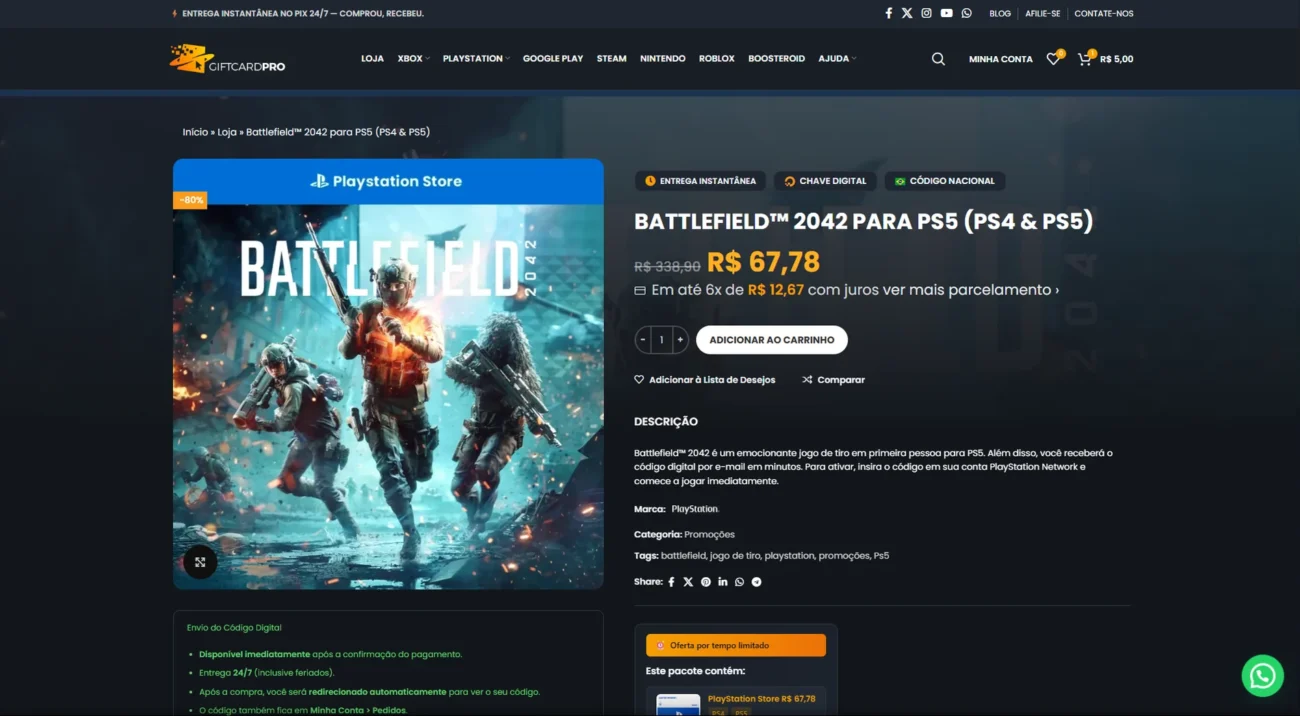The height and width of the screenshot is (716, 1300).
Task: Click the -80% discount label
Action: 190,200
